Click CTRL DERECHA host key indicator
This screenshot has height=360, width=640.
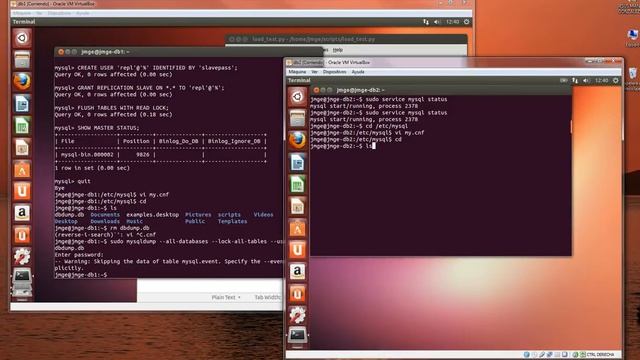pyautogui.click(x=600, y=355)
